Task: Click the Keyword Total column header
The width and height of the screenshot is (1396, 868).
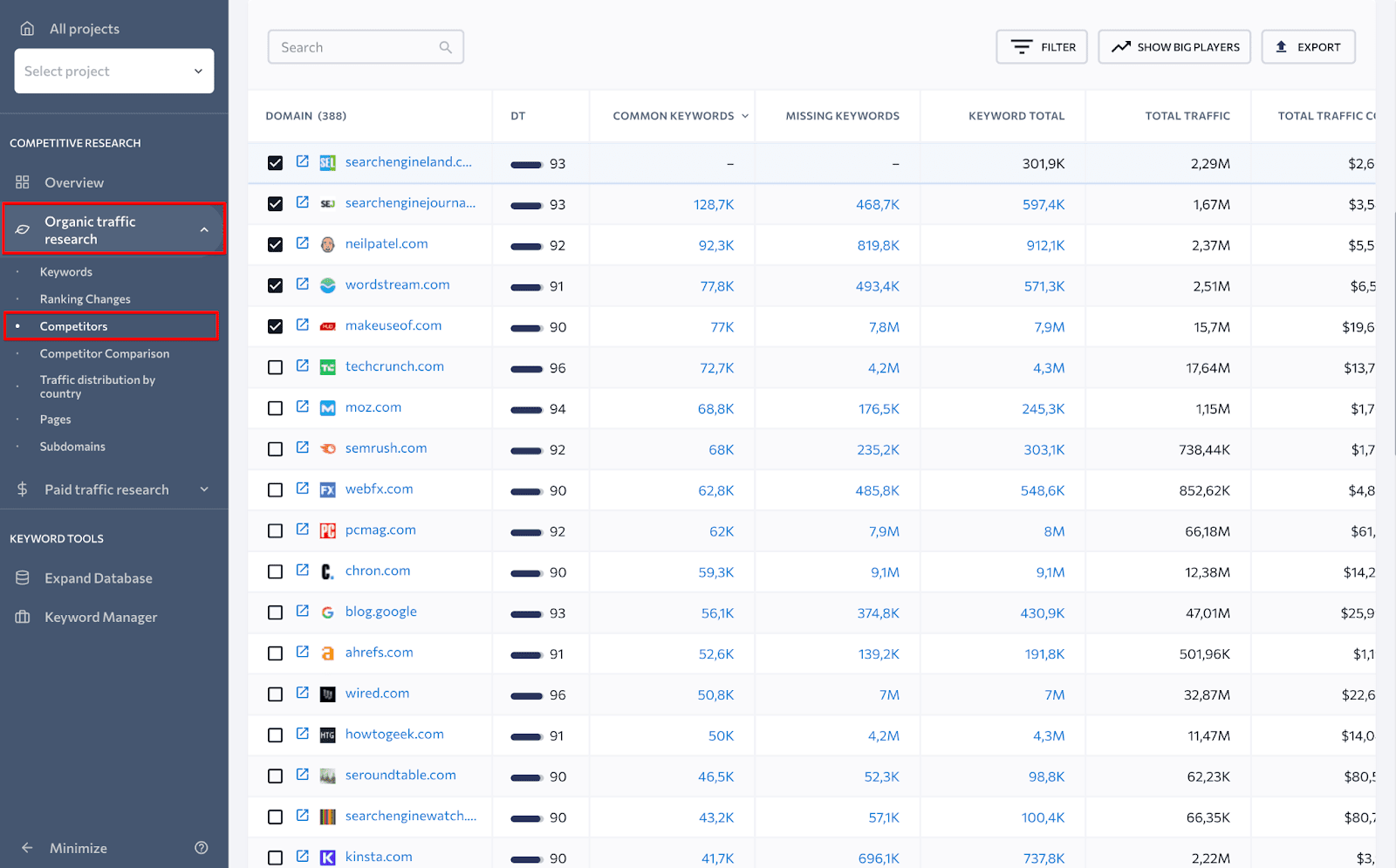Action: [x=1016, y=116]
